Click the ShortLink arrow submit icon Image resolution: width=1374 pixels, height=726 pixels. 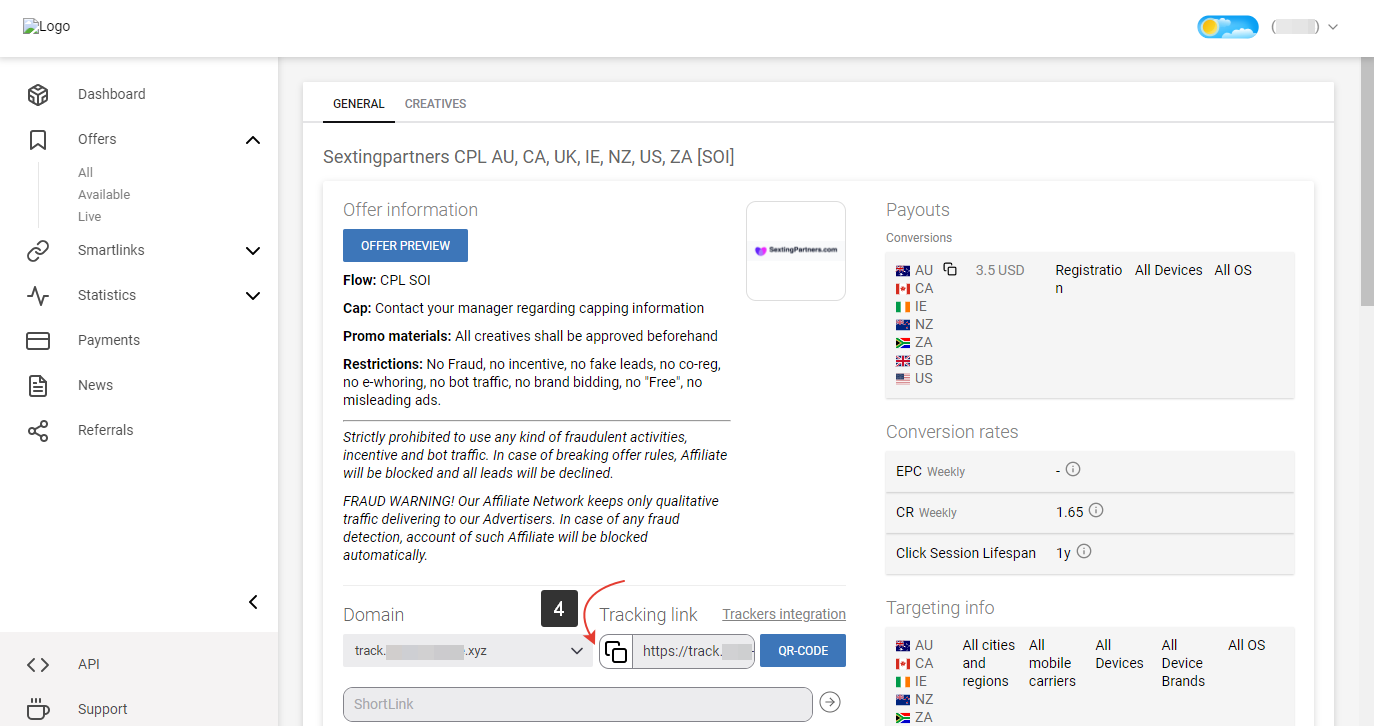[830, 703]
